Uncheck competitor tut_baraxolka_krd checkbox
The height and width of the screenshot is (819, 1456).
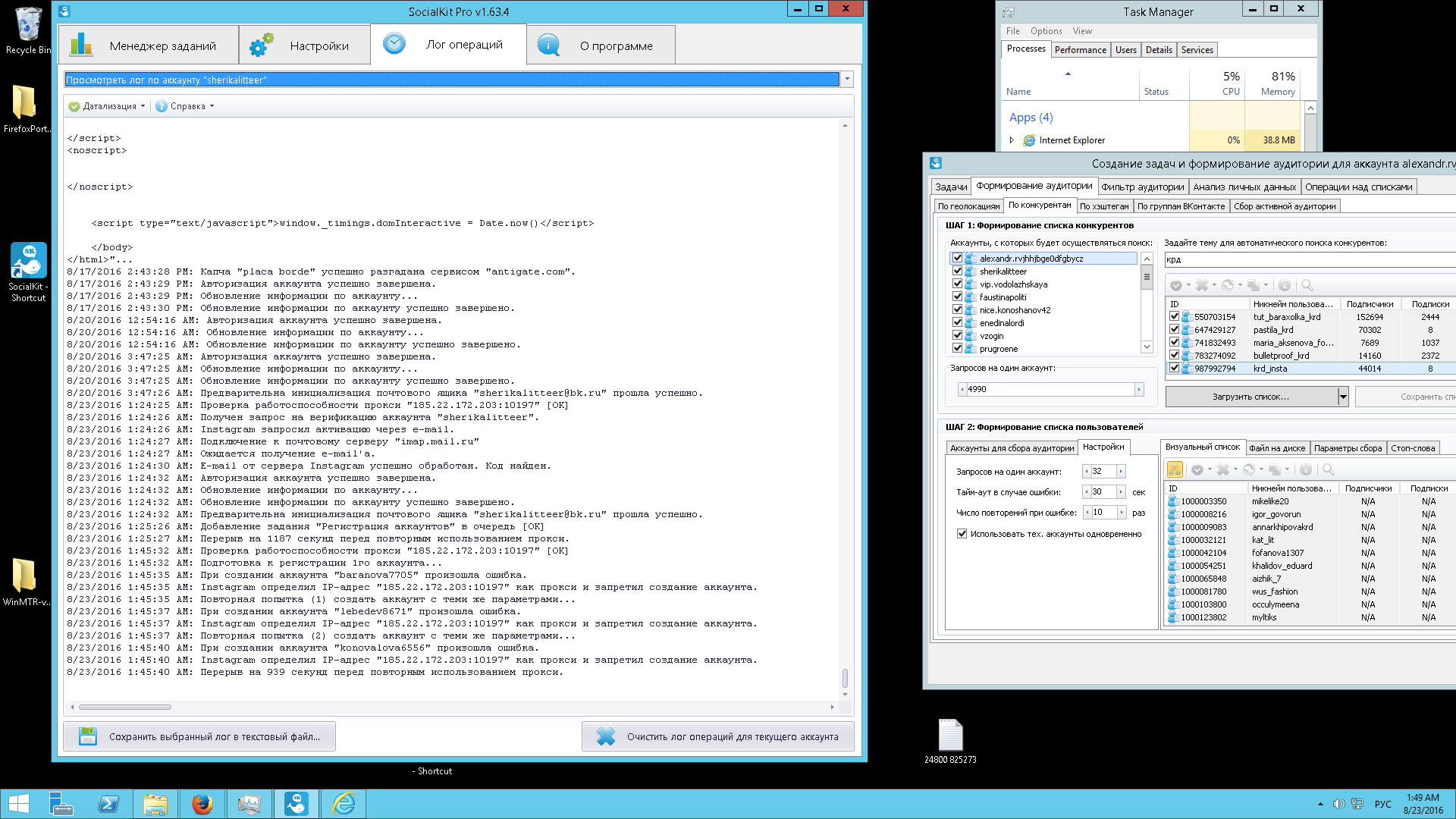(x=1175, y=316)
